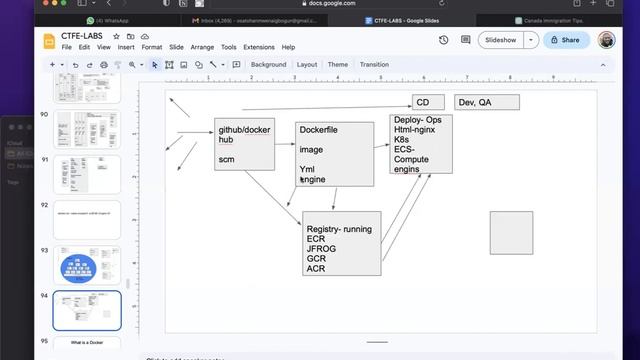Screen dimensions: 640x360
Task: Insert an image from toolbar
Action: coord(184,64)
